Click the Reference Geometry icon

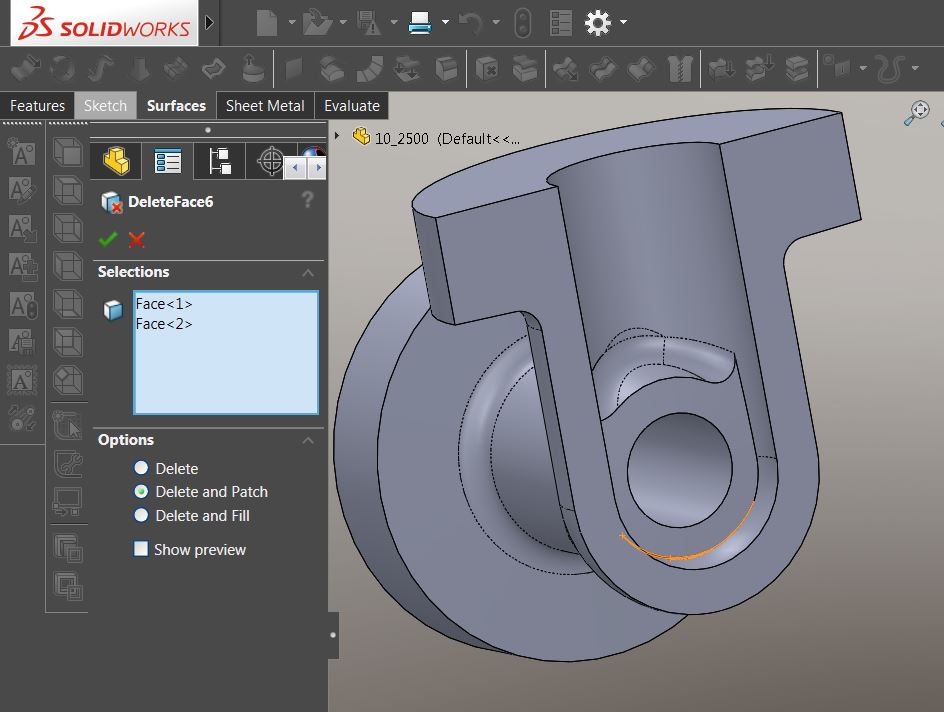tap(837, 67)
